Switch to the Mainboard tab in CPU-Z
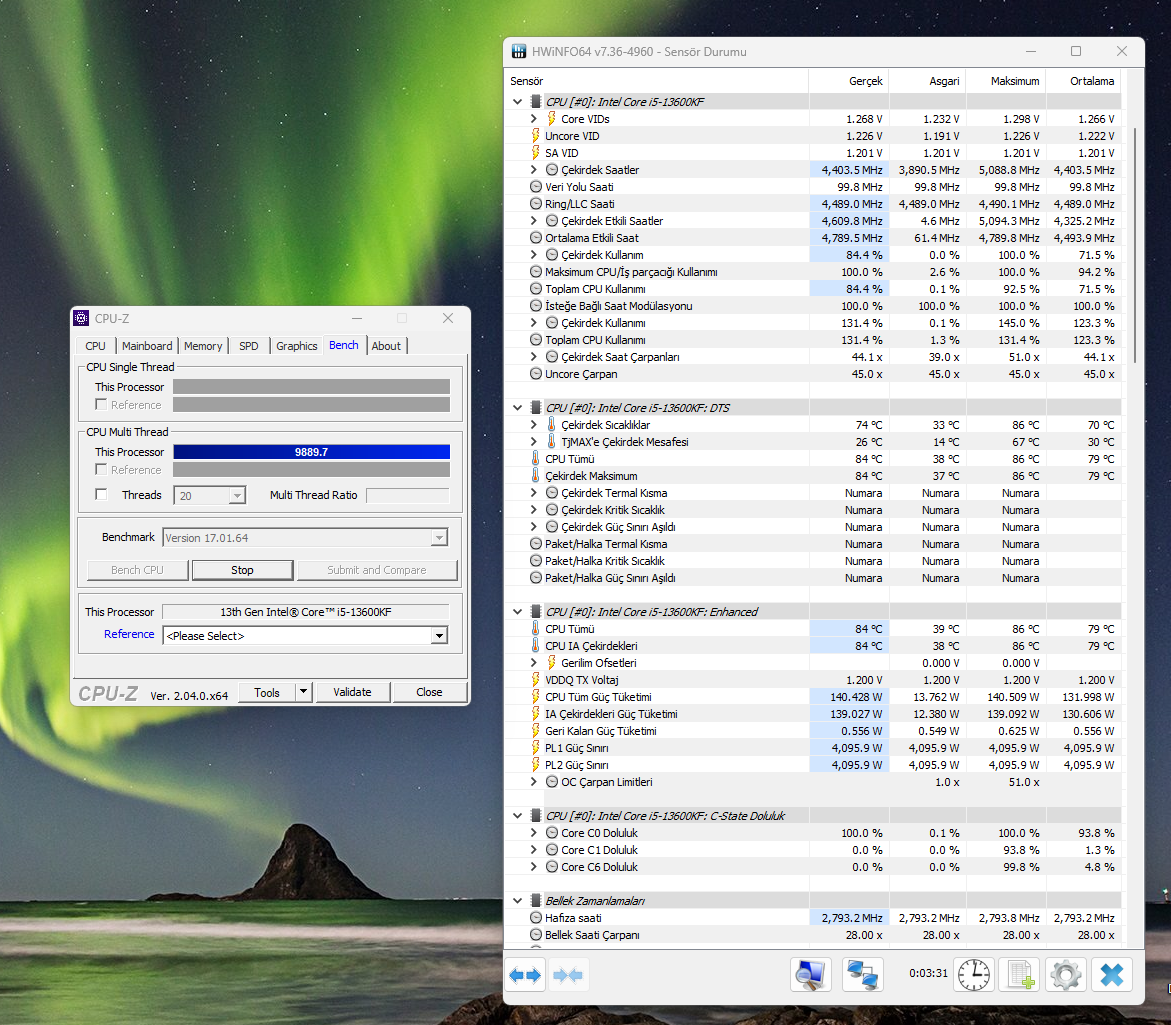This screenshot has height=1025, width=1171. [x=147, y=346]
